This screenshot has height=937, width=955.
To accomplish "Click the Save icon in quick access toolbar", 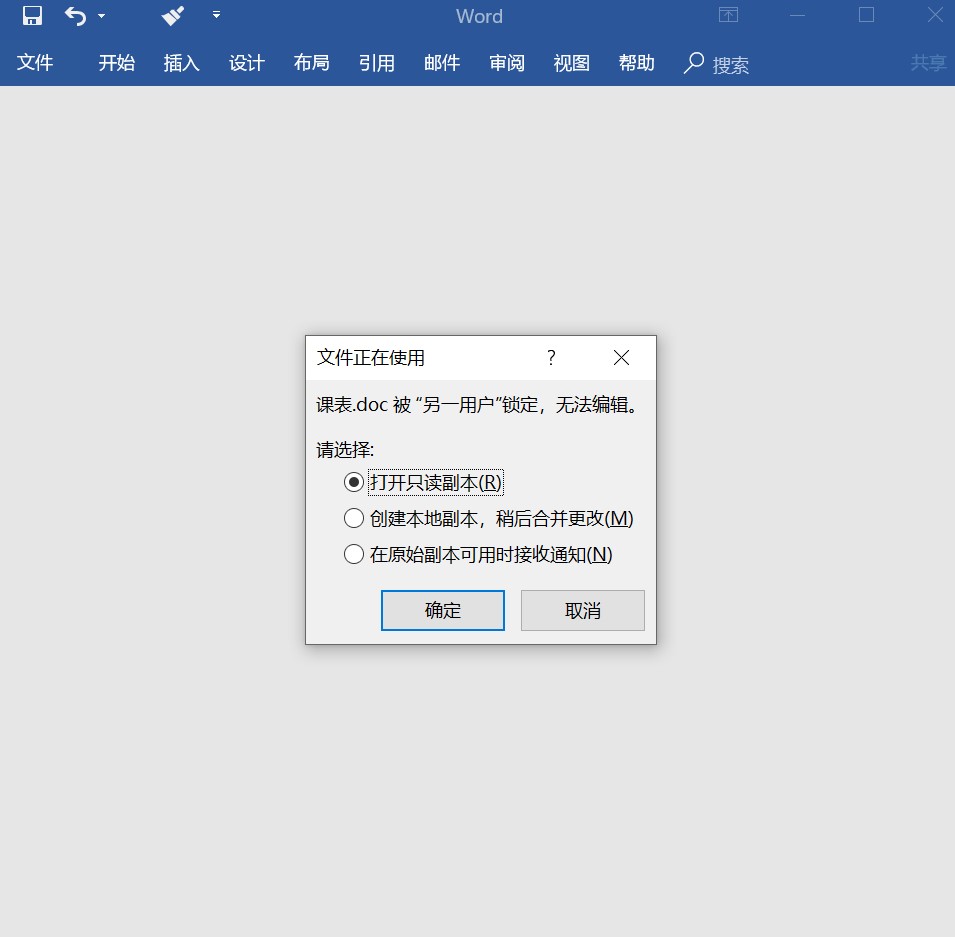I will (32, 16).
